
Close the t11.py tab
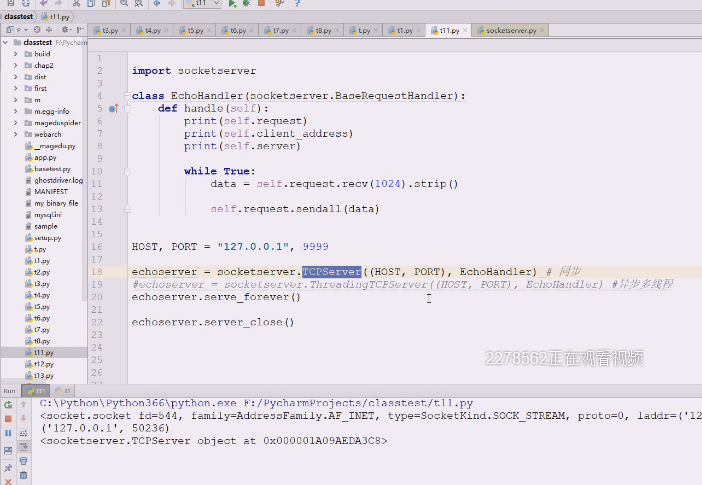click(x=465, y=30)
